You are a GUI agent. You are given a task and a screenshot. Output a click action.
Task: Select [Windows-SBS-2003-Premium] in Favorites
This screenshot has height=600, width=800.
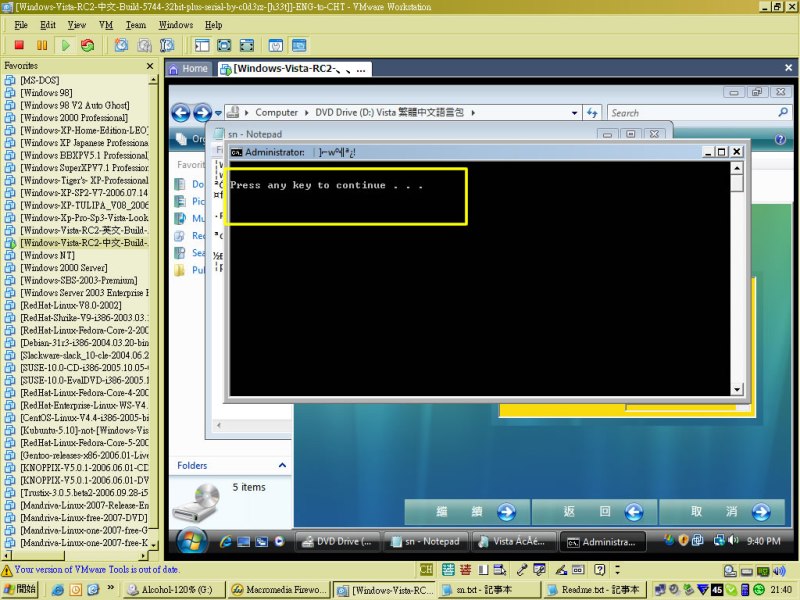click(79, 280)
